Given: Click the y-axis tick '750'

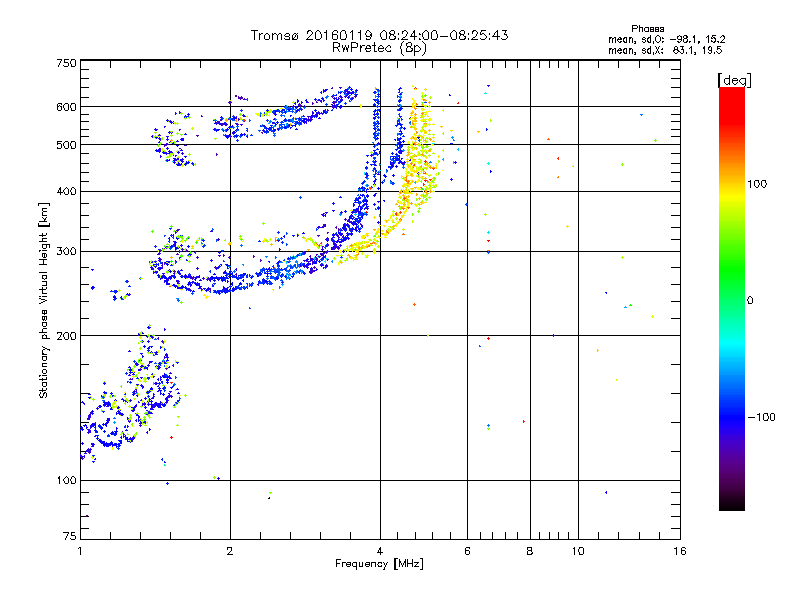Looking at the screenshot, I should tap(66, 63).
